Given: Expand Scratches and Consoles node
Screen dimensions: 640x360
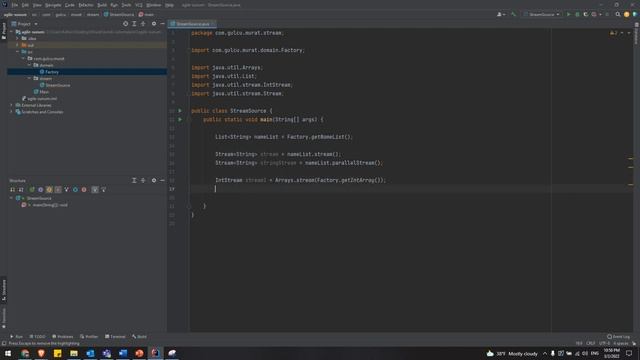Looking at the screenshot, I should click(x=11, y=112).
